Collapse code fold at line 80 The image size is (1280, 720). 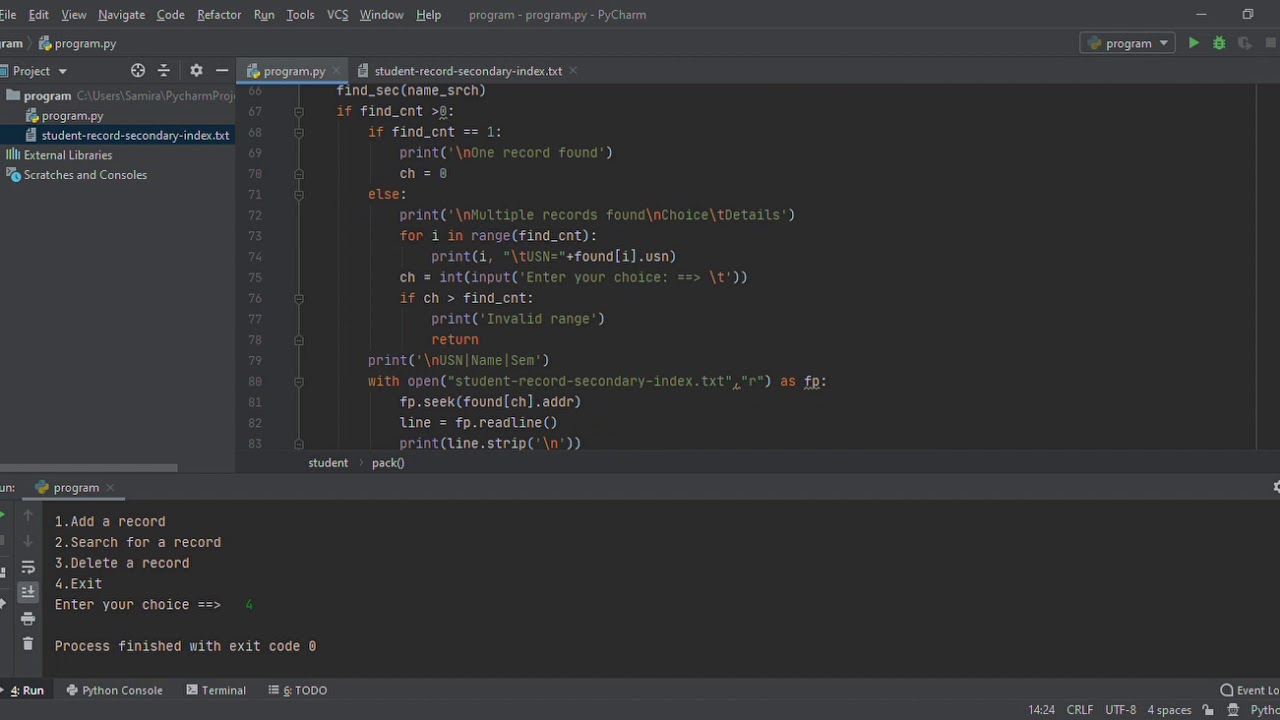pyautogui.click(x=298, y=381)
